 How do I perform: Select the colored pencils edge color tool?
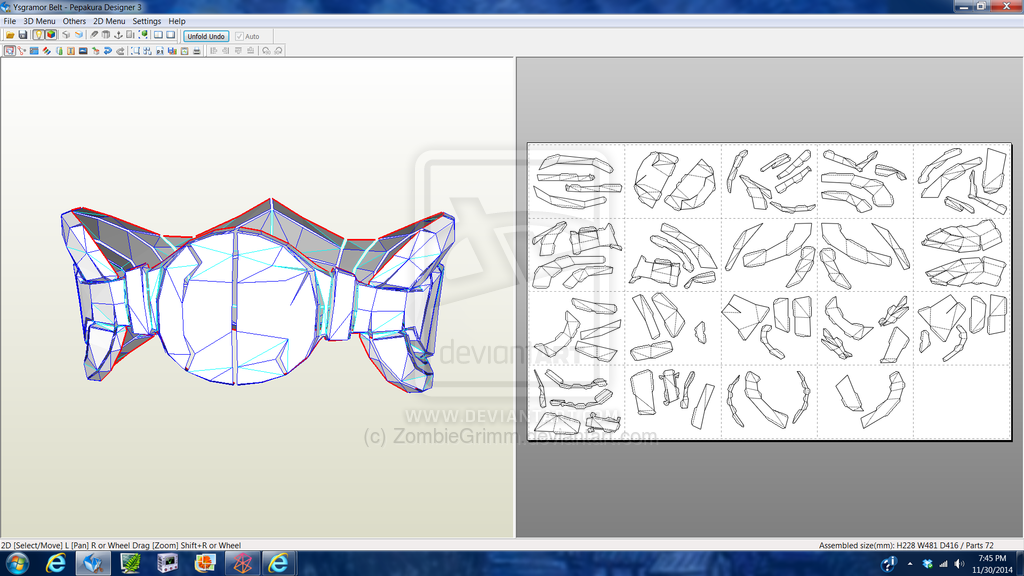point(46,50)
